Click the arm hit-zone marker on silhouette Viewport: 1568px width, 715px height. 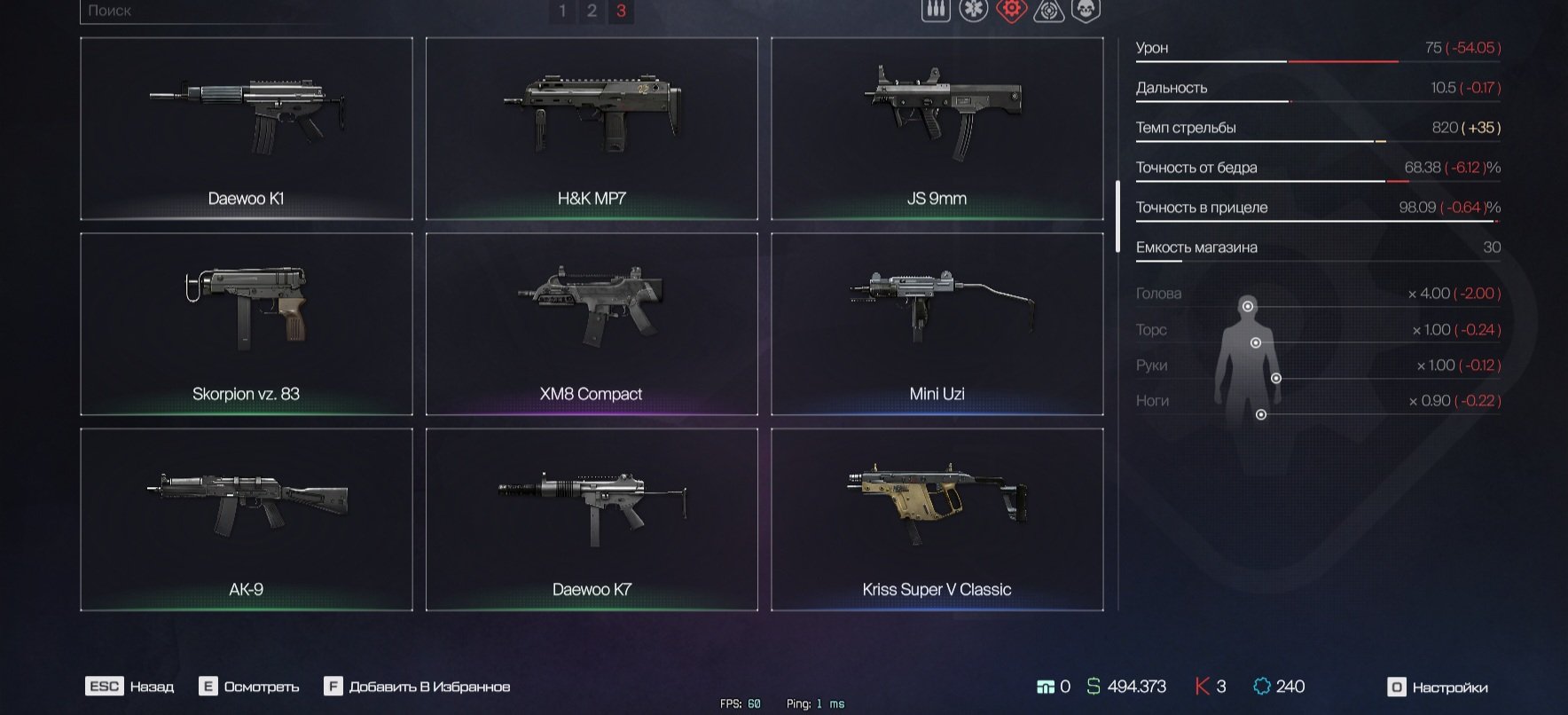[x=1276, y=378]
